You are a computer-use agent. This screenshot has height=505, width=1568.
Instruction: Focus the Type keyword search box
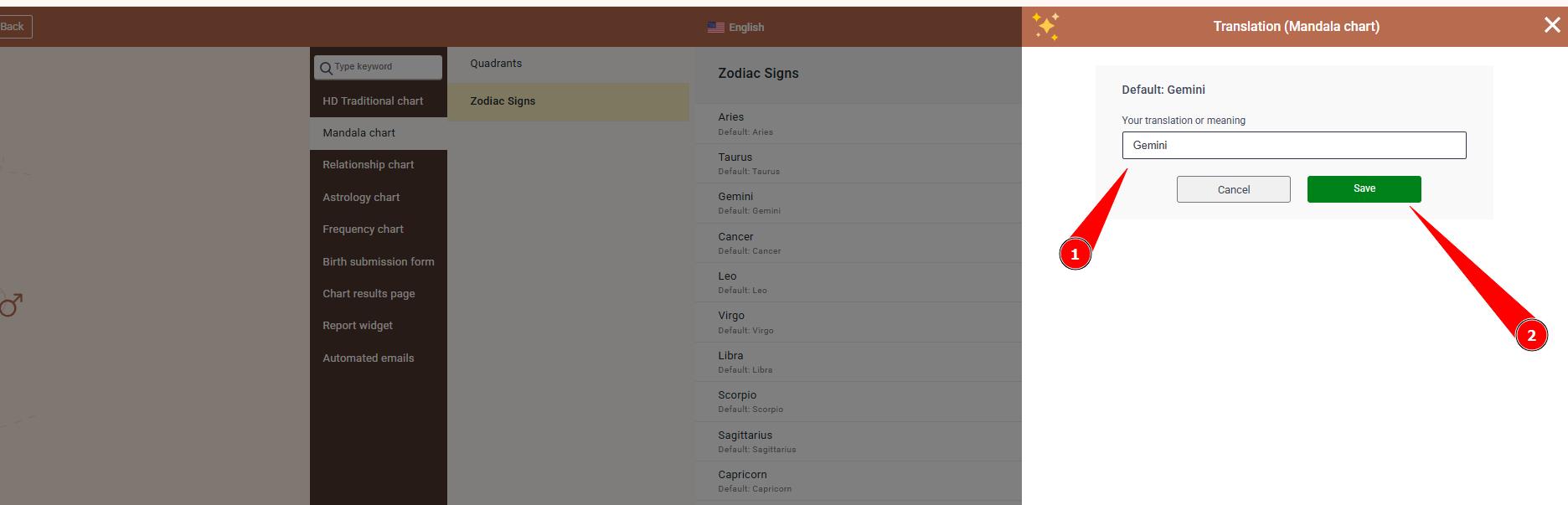click(x=385, y=67)
